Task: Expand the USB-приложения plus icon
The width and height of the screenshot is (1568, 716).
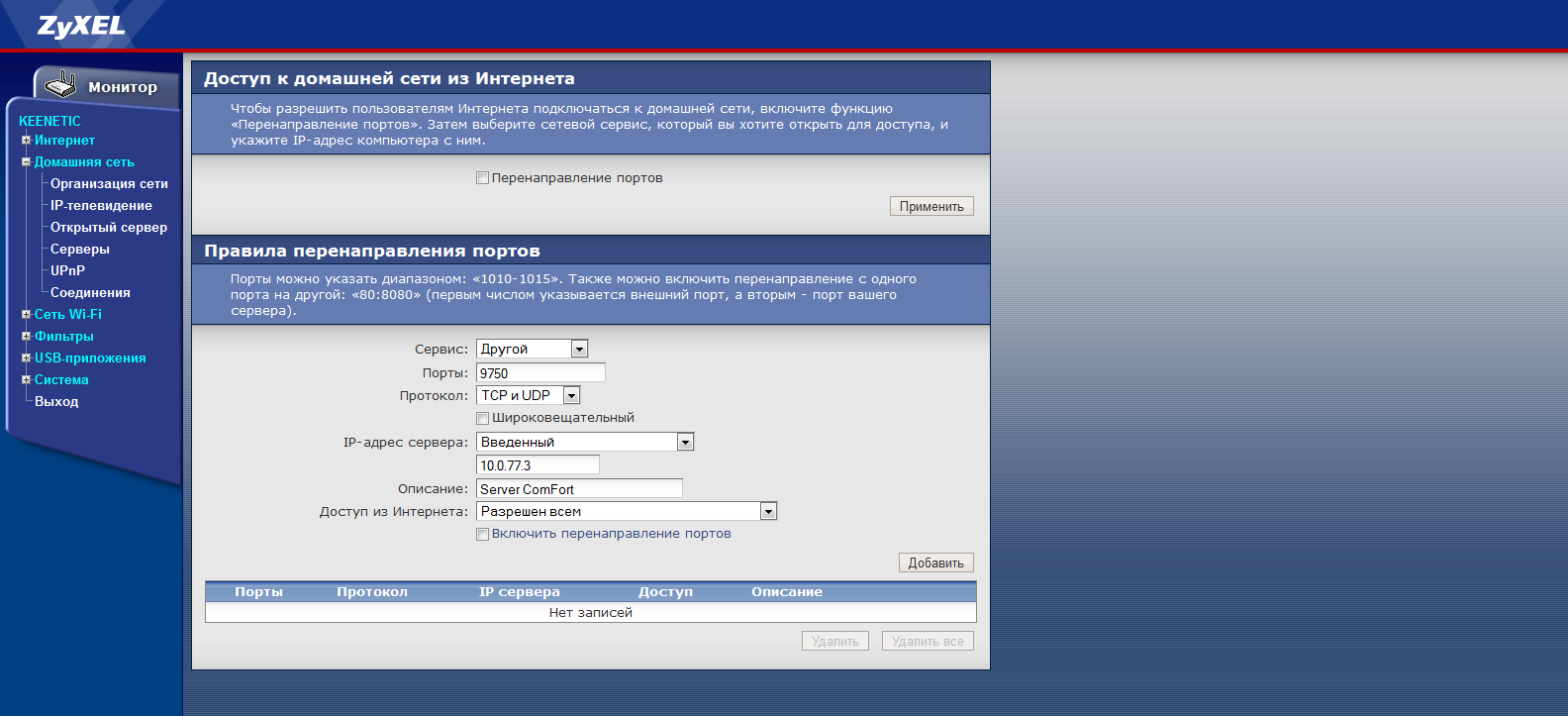Action: (26, 358)
